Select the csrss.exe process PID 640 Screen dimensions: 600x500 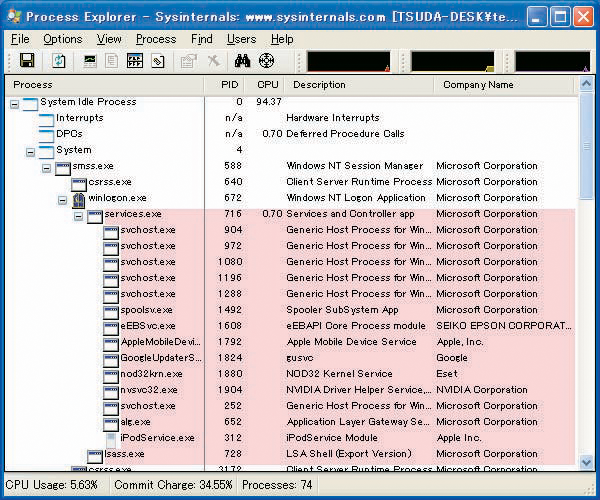[290, 182]
